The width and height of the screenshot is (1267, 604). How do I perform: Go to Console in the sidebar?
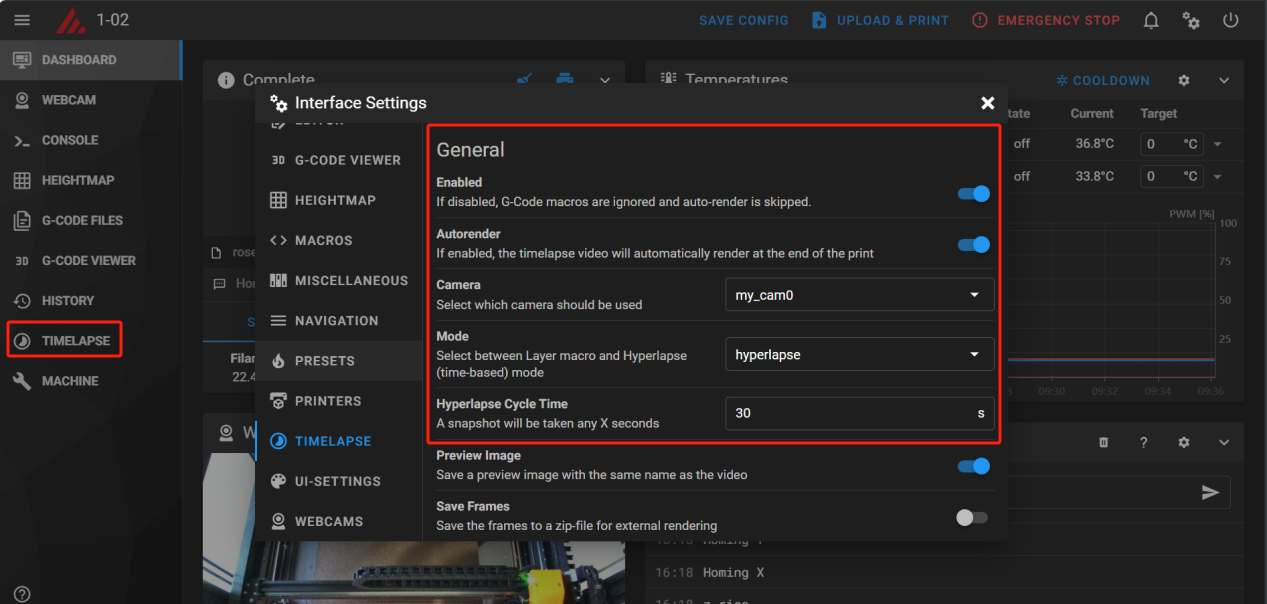[x=90, y=140]
